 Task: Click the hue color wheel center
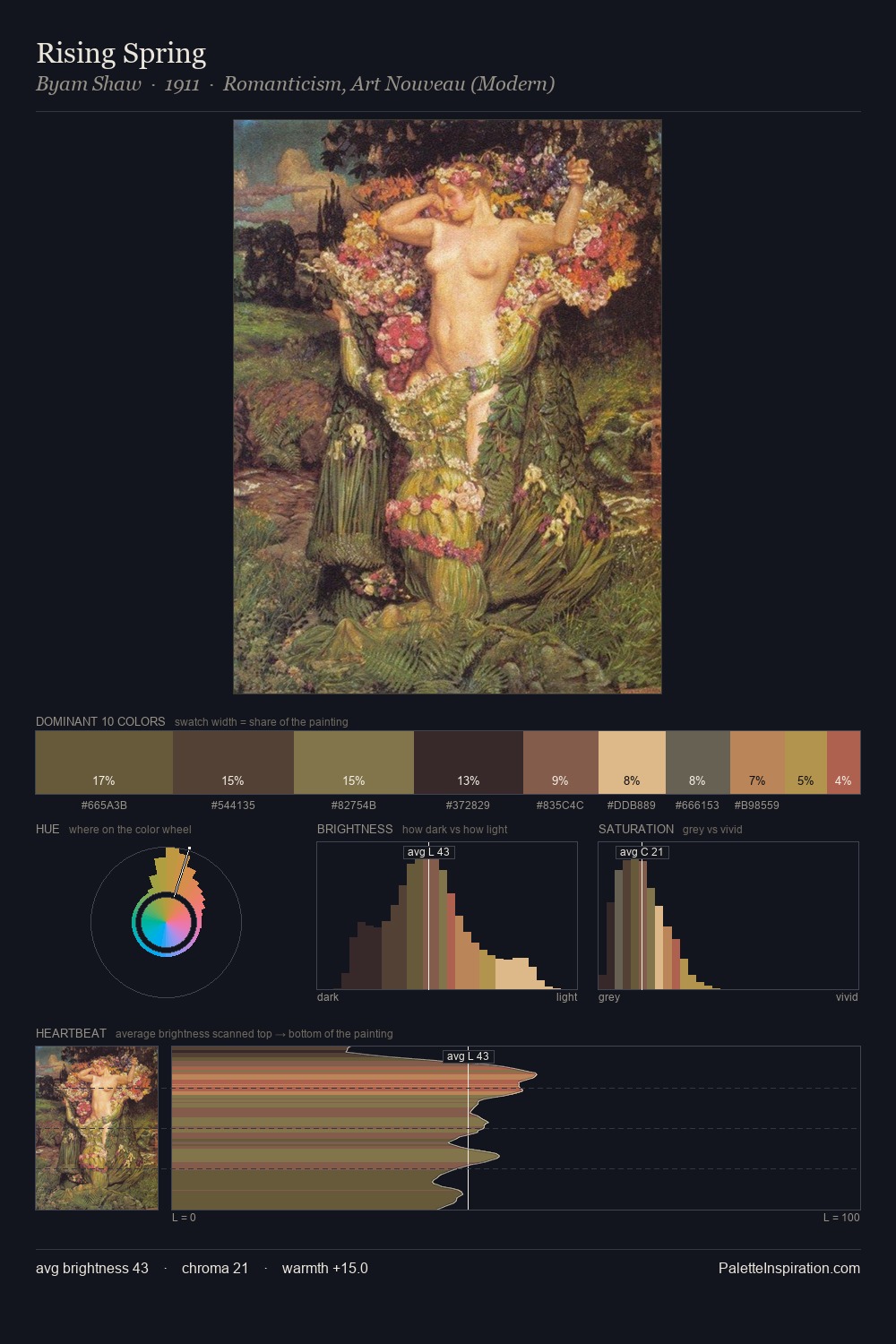(166, 922)
